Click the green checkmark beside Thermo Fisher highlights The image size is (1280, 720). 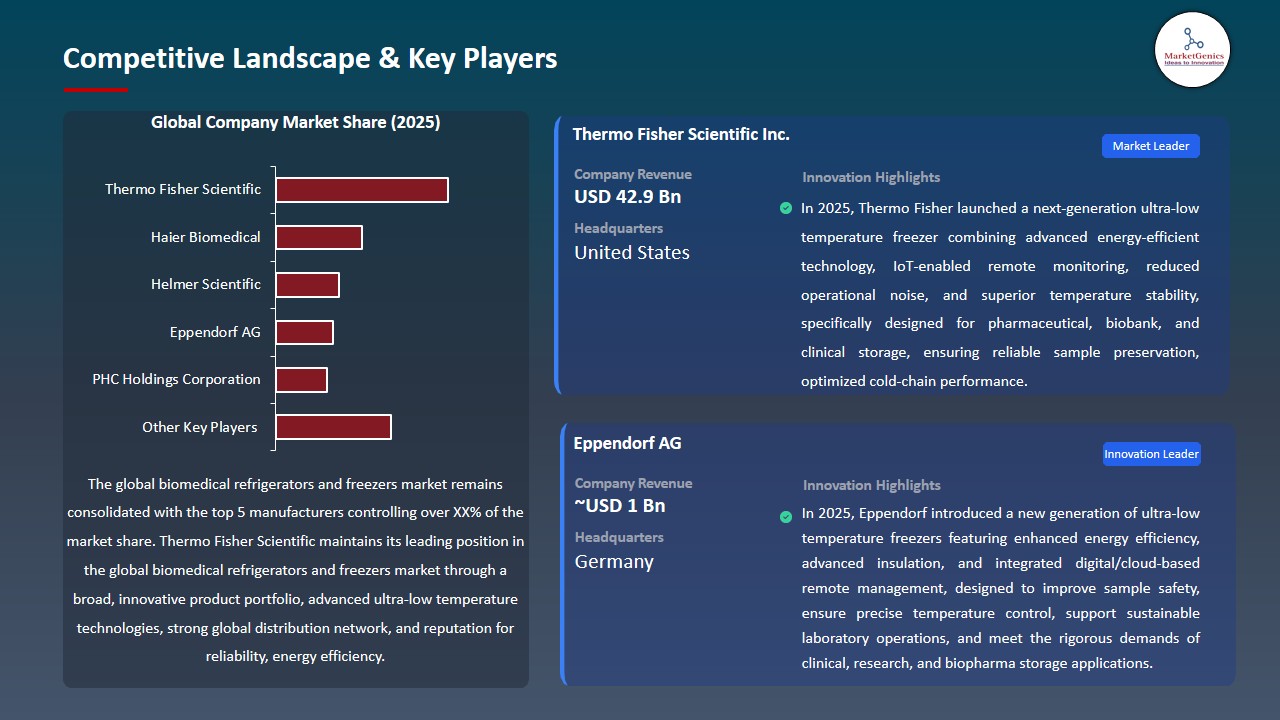coord(786,208)
